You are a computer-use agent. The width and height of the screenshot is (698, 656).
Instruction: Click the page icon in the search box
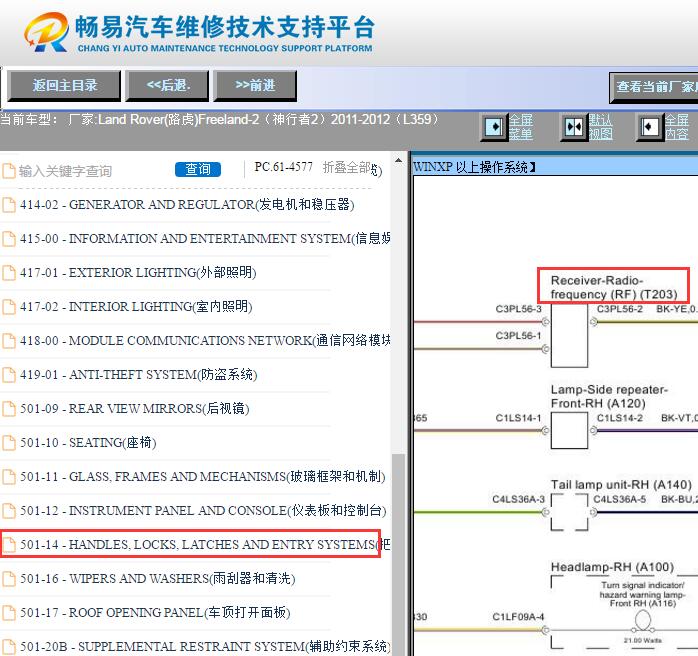point(8,171)
